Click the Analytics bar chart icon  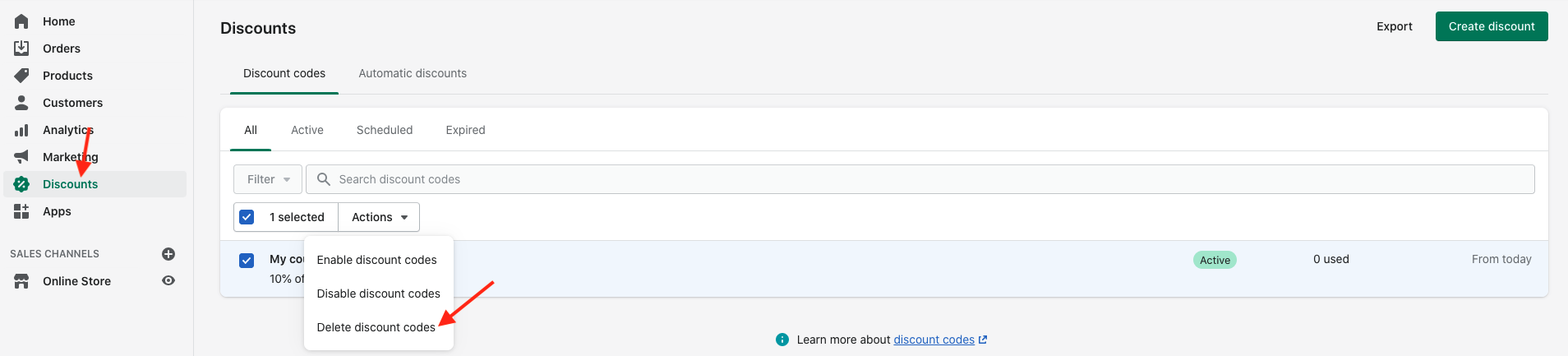click(x=21, y=130)
